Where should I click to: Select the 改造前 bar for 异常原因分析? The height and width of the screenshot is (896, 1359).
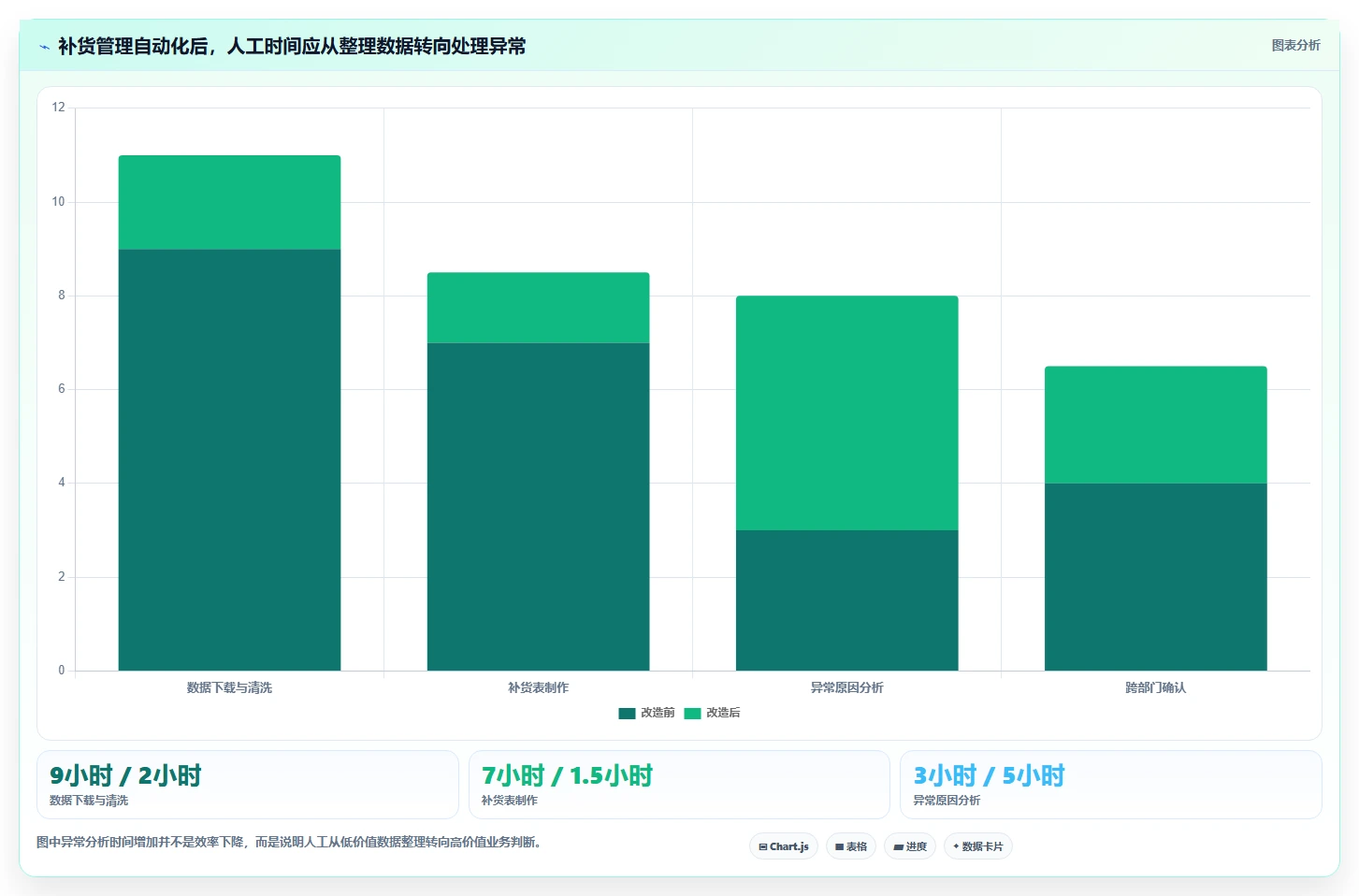[x=846, y=600]
